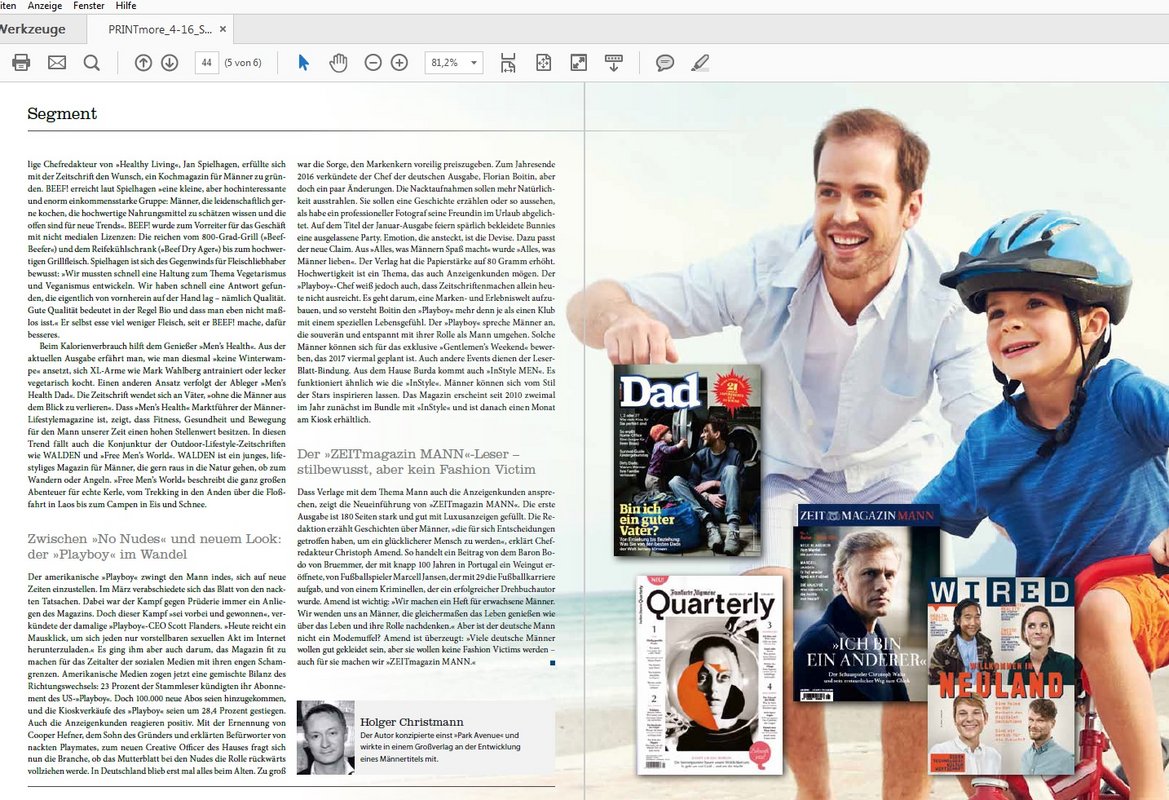The height and width of the screenshot is (800, 1169).
Task: Open the Fenster menu
Action: click(x=89, y=6)
